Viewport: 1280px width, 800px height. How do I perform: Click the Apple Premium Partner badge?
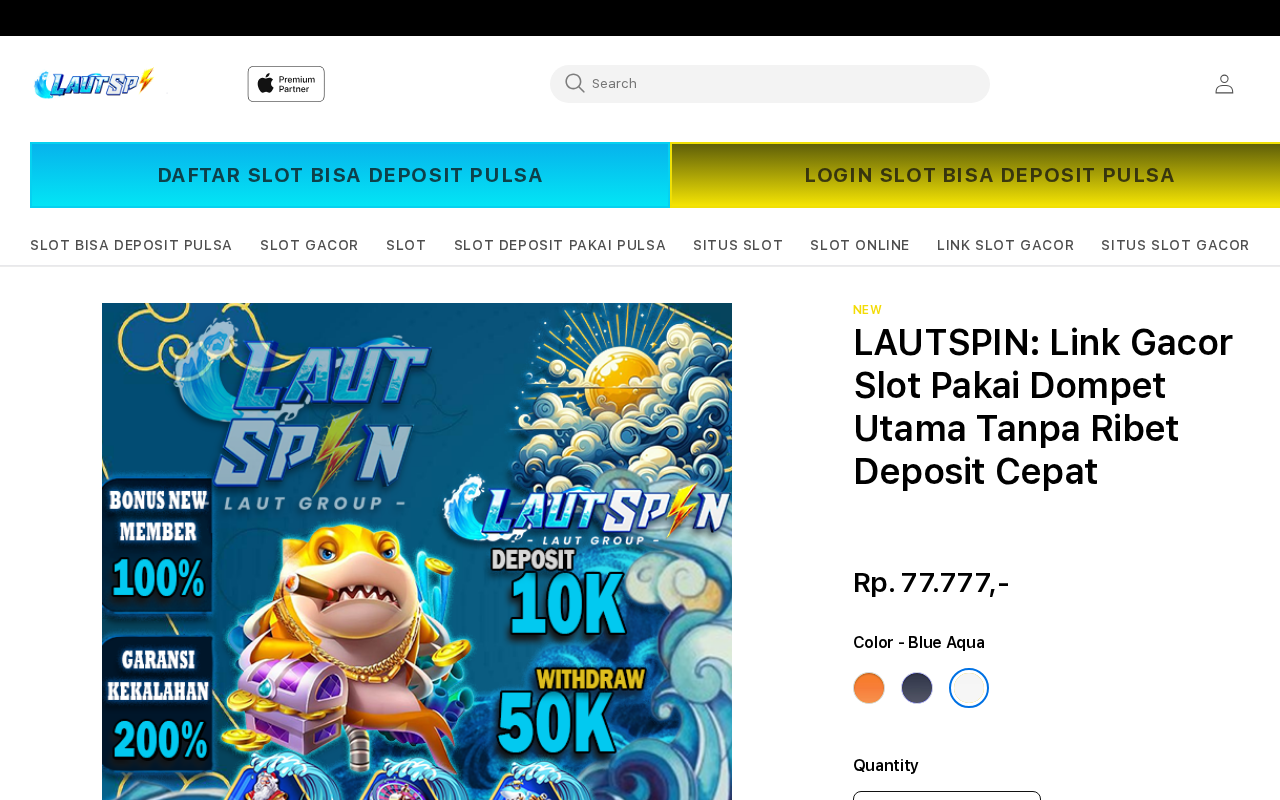286,84
